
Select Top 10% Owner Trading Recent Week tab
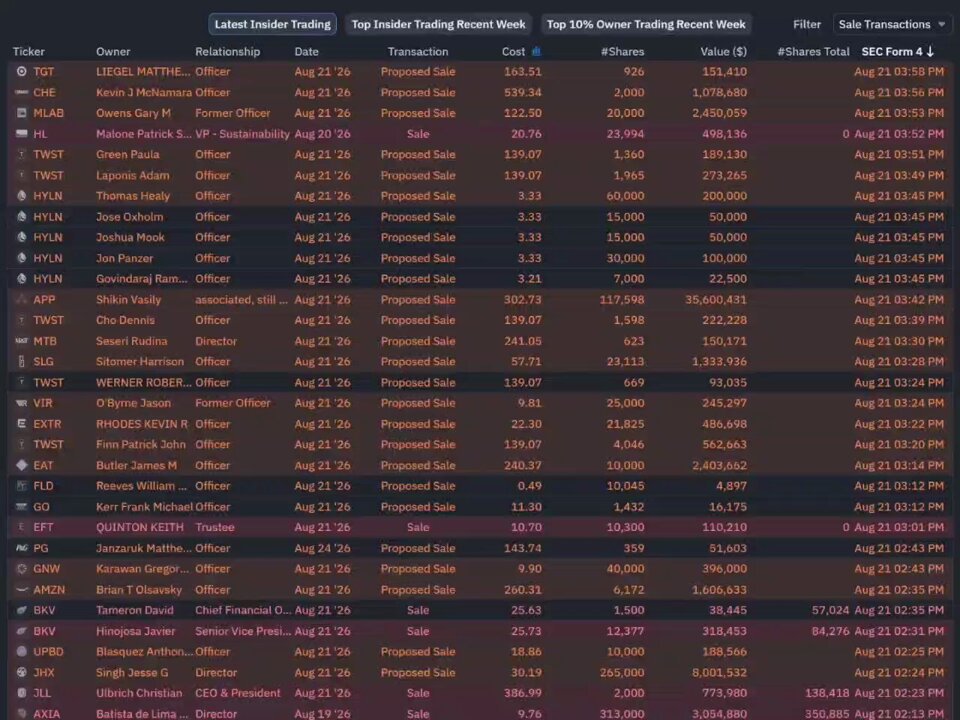646,24
